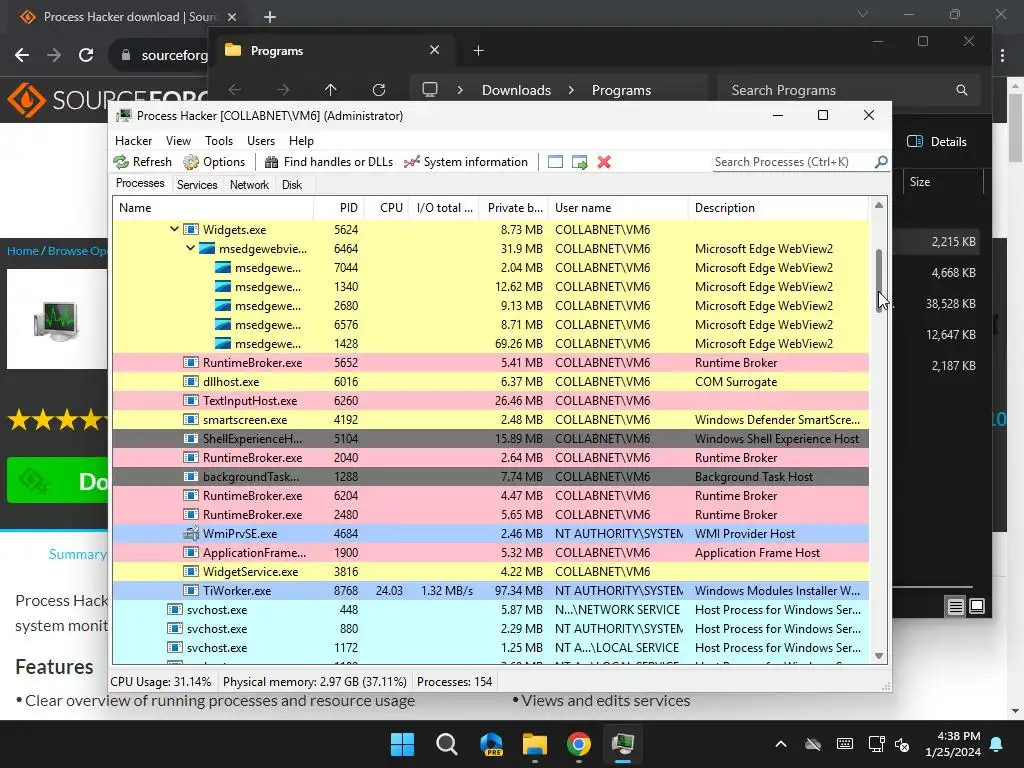Screen dimensions: 1024x768
Task: Select the svchost.exe icon with PID 448
Action: point(174,609)
